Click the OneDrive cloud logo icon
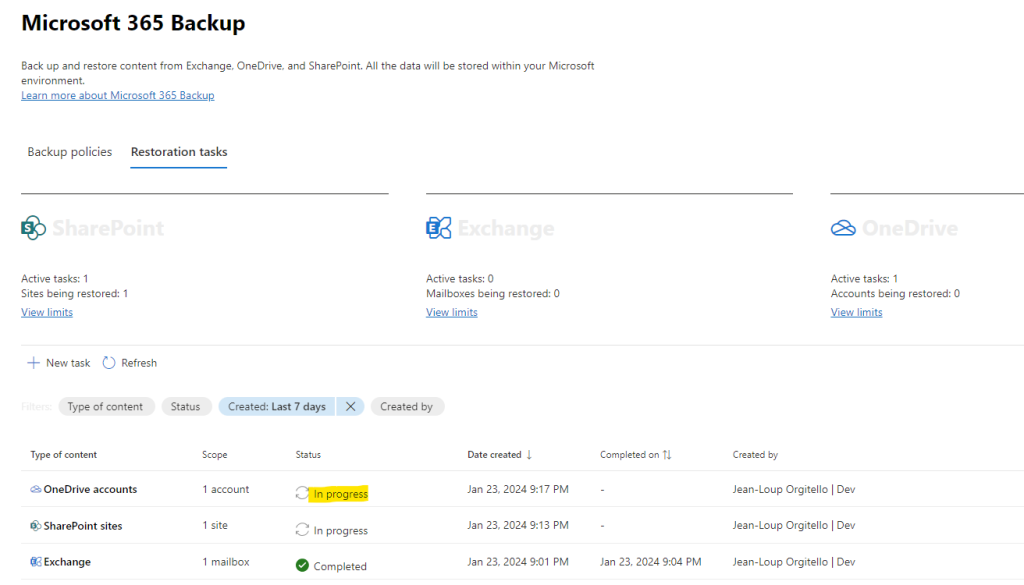 click(x=843, y=228)
